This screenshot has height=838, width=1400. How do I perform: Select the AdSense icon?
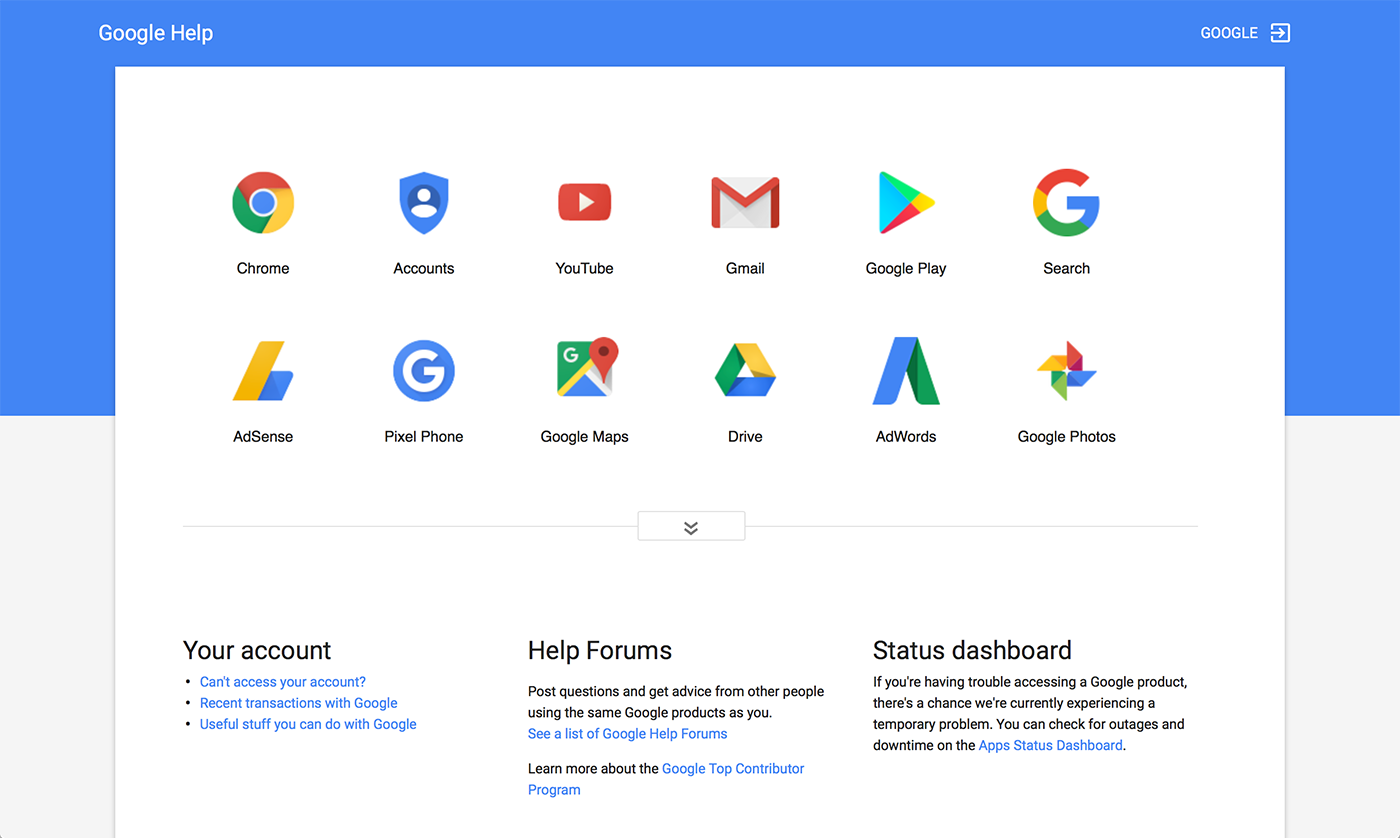click(x=263, y=371)
